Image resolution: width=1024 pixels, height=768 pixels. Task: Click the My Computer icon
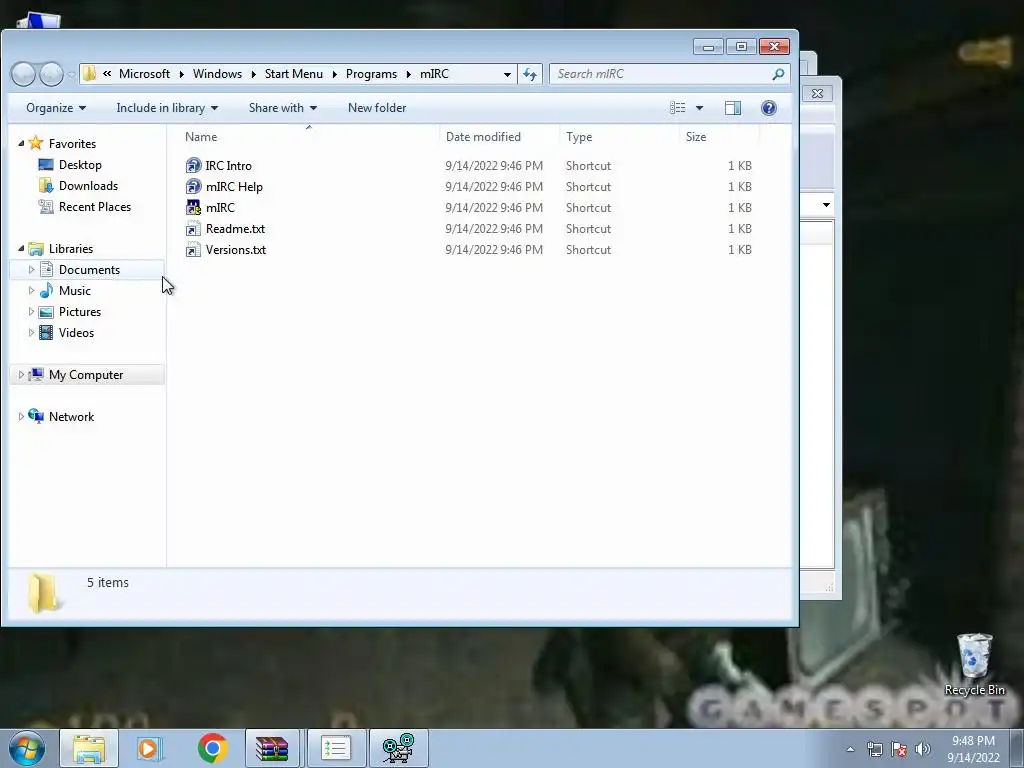36,374
